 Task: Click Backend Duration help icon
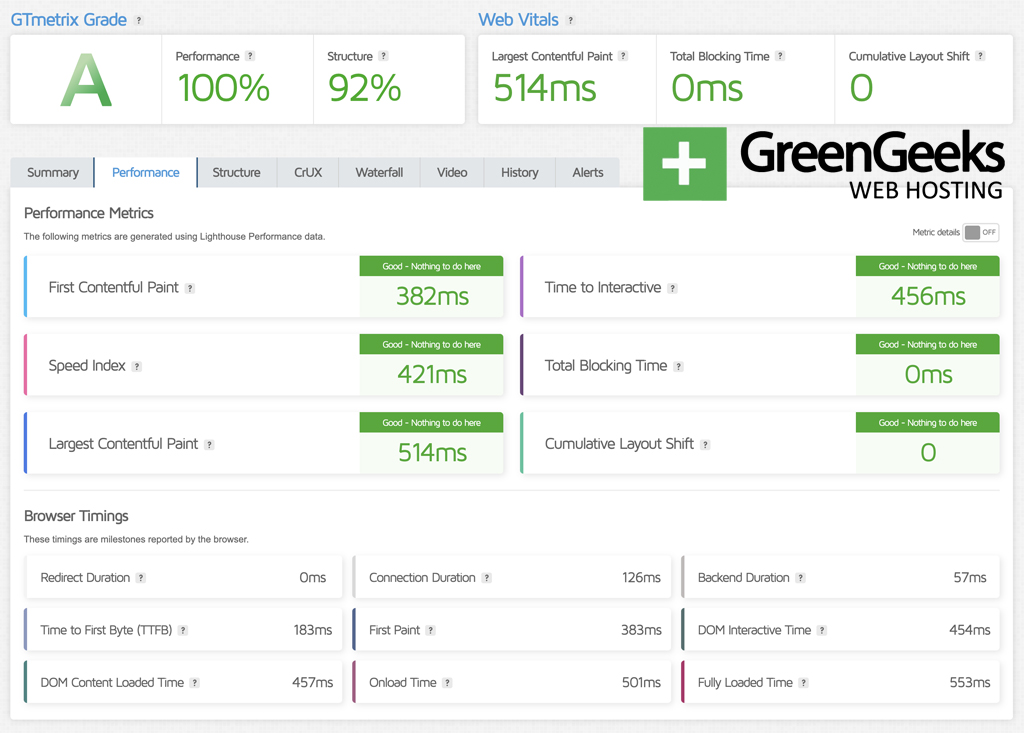800,578
